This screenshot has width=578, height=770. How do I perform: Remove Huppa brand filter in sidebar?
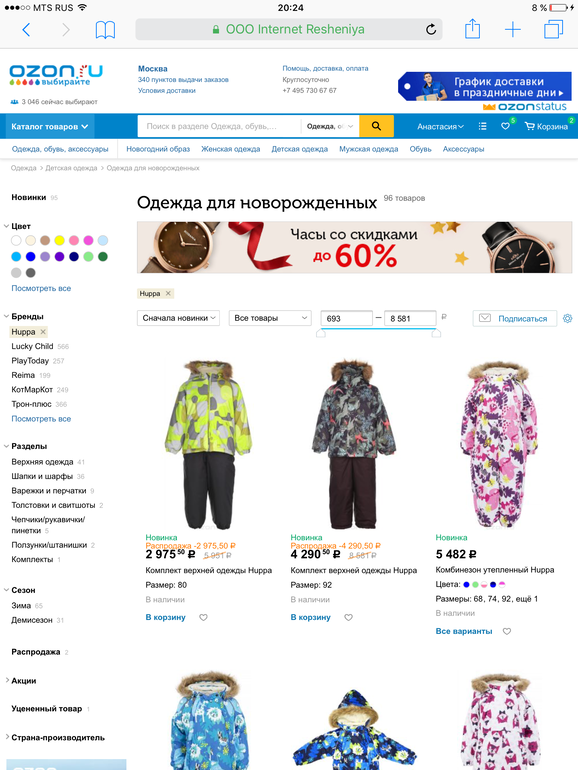(43, 332)
